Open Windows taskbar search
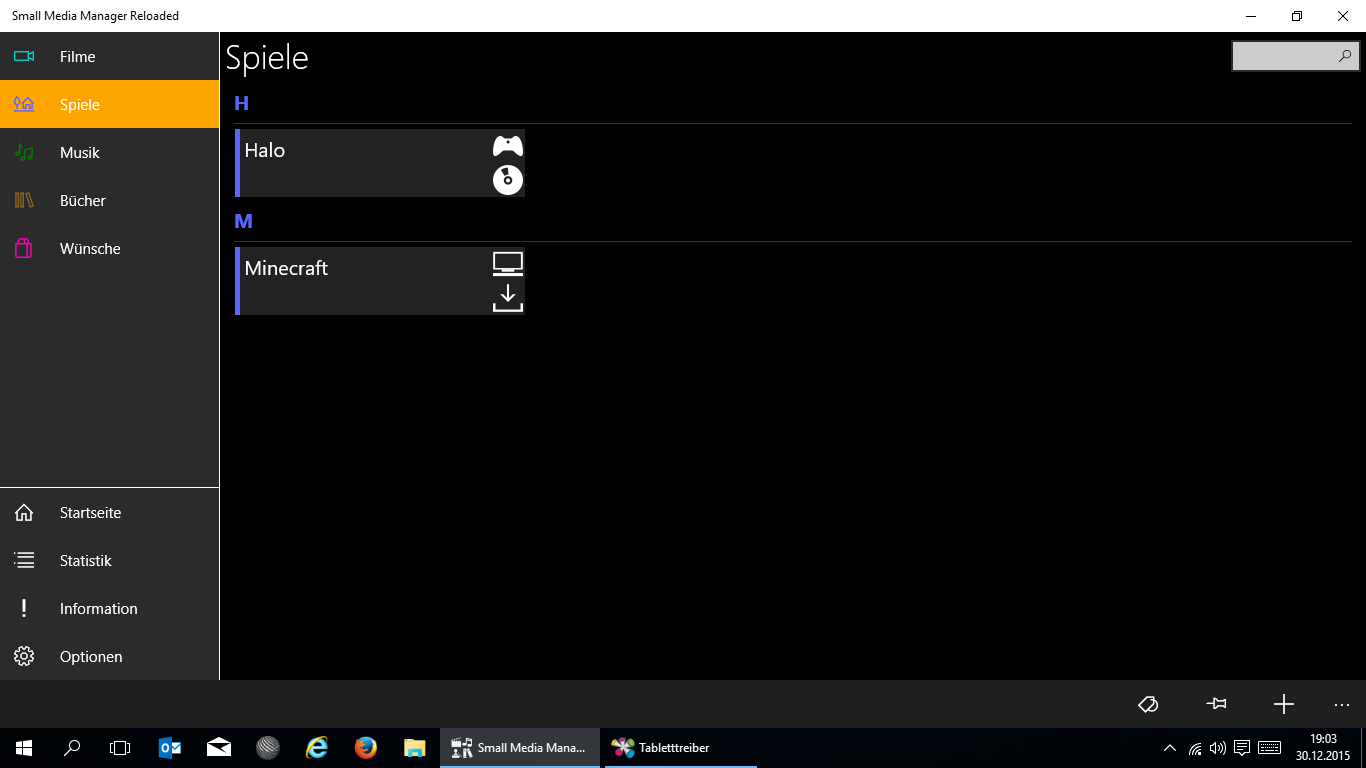The height and width of the screenshot is (768, 1366). (72, 748)
